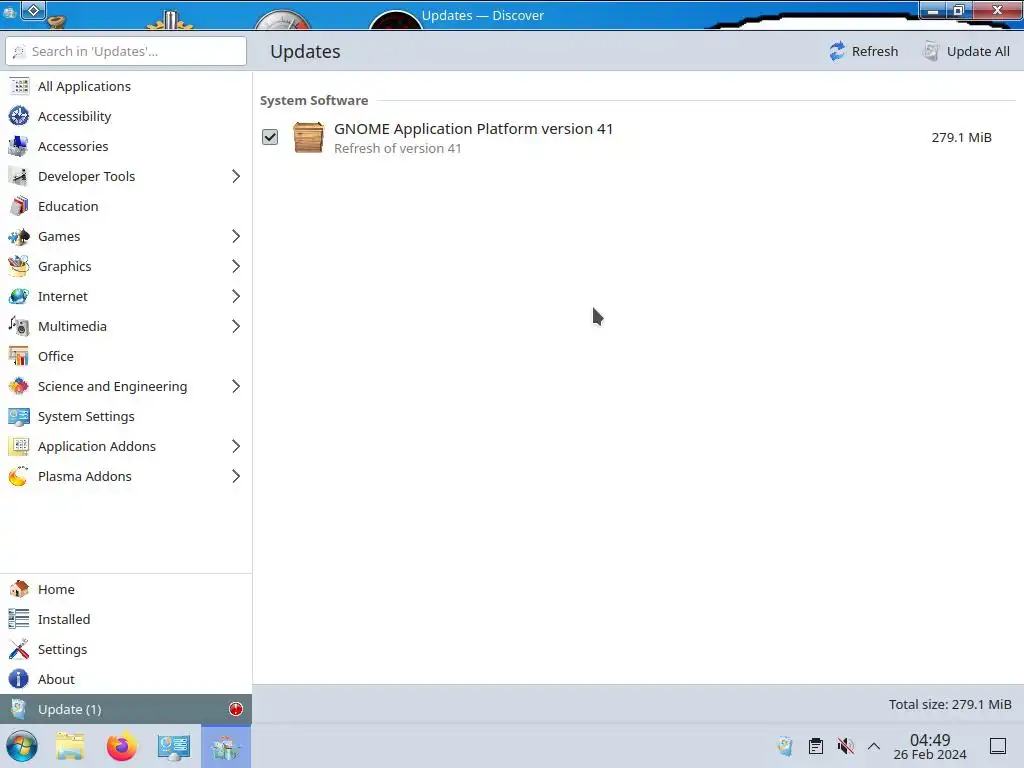This screenshot has width=1024, height=768.
Task: Show hidden system tray icons arrow
Action: click(874, 746)
